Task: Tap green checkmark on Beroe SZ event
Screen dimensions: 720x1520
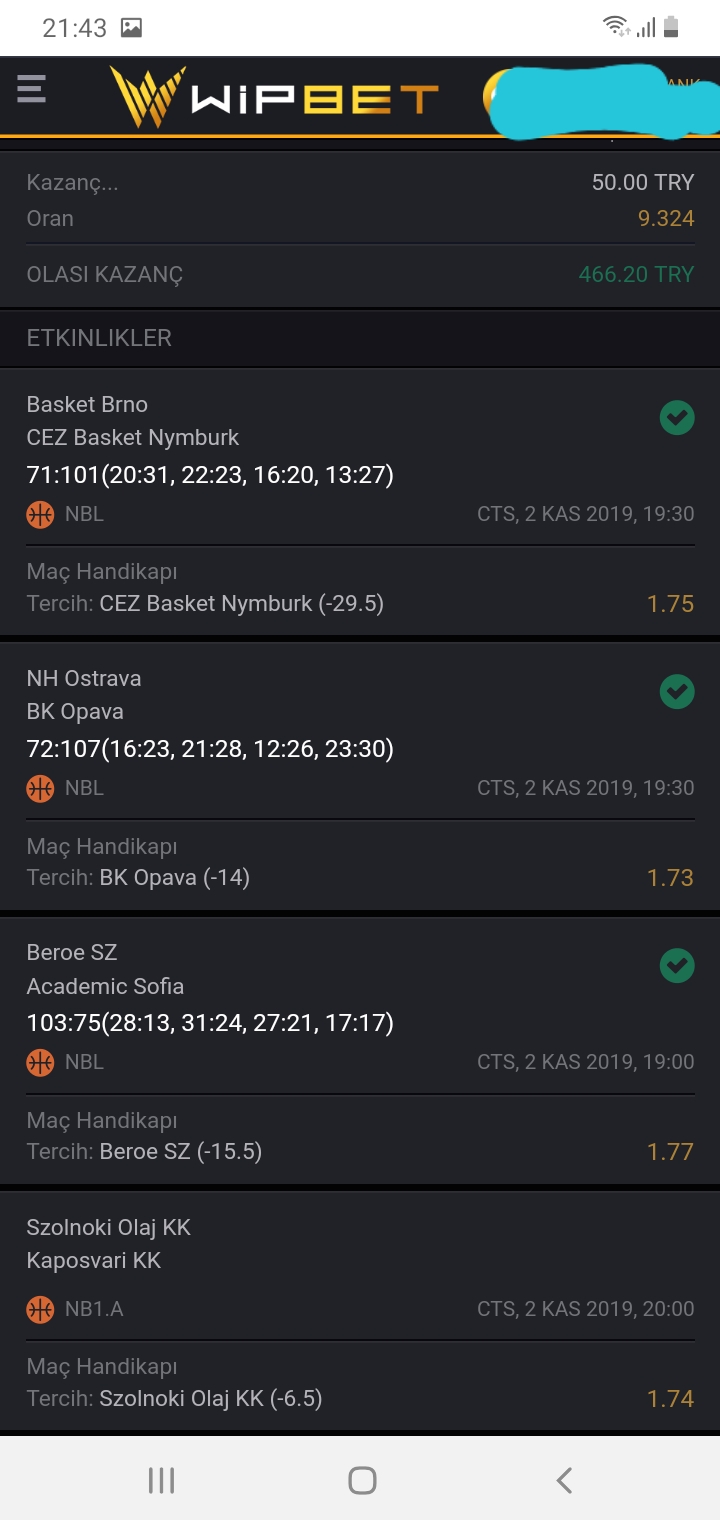Action: point(677,965)
